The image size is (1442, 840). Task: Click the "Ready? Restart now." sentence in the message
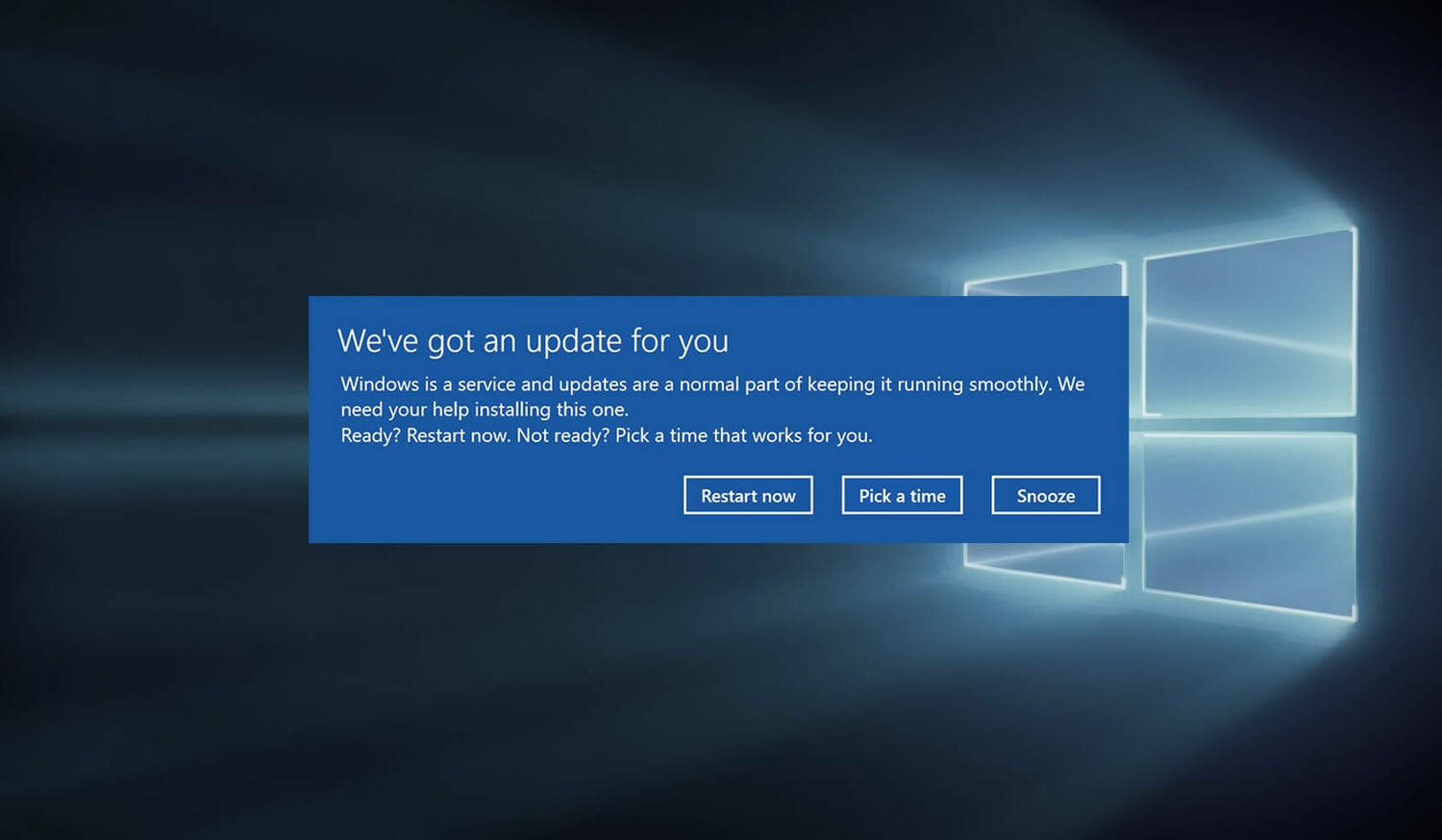425,435
